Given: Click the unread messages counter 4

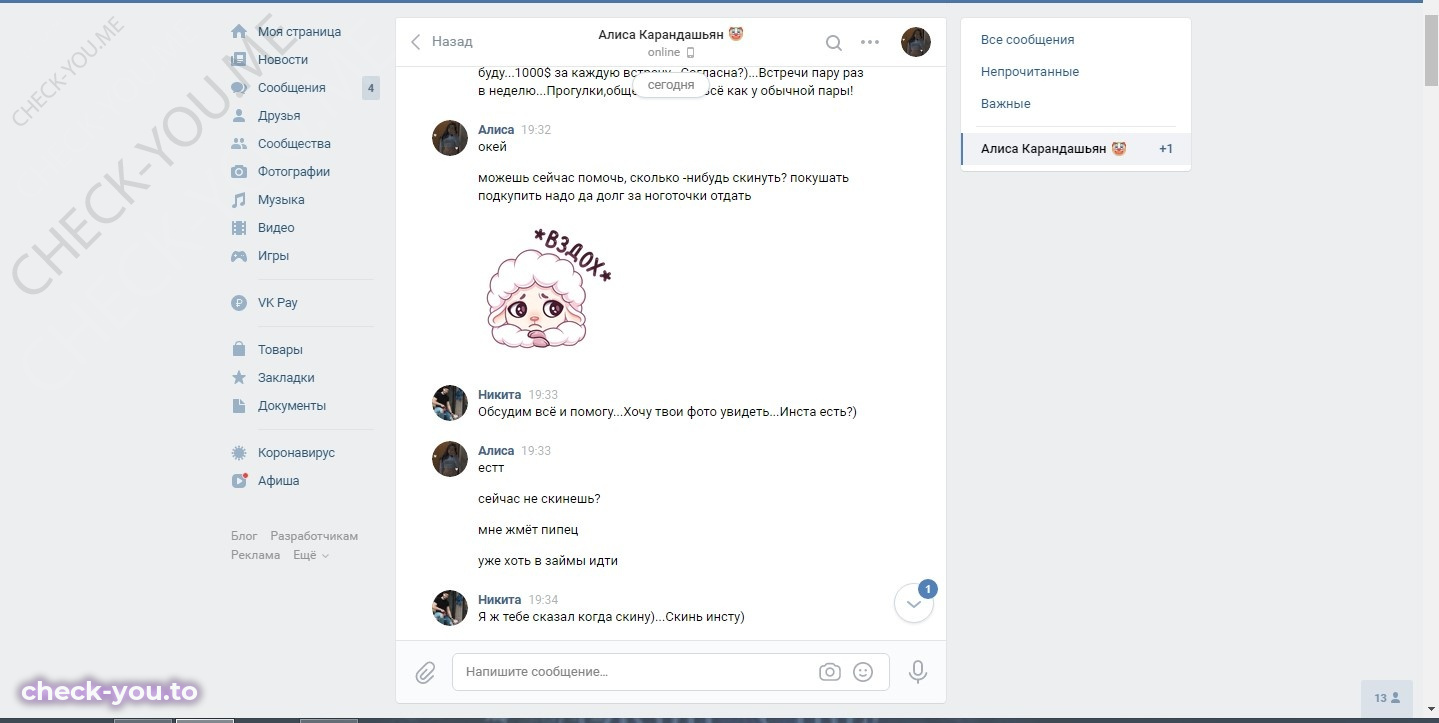Looking at the screenshot, I should click(x=371, y=88).
